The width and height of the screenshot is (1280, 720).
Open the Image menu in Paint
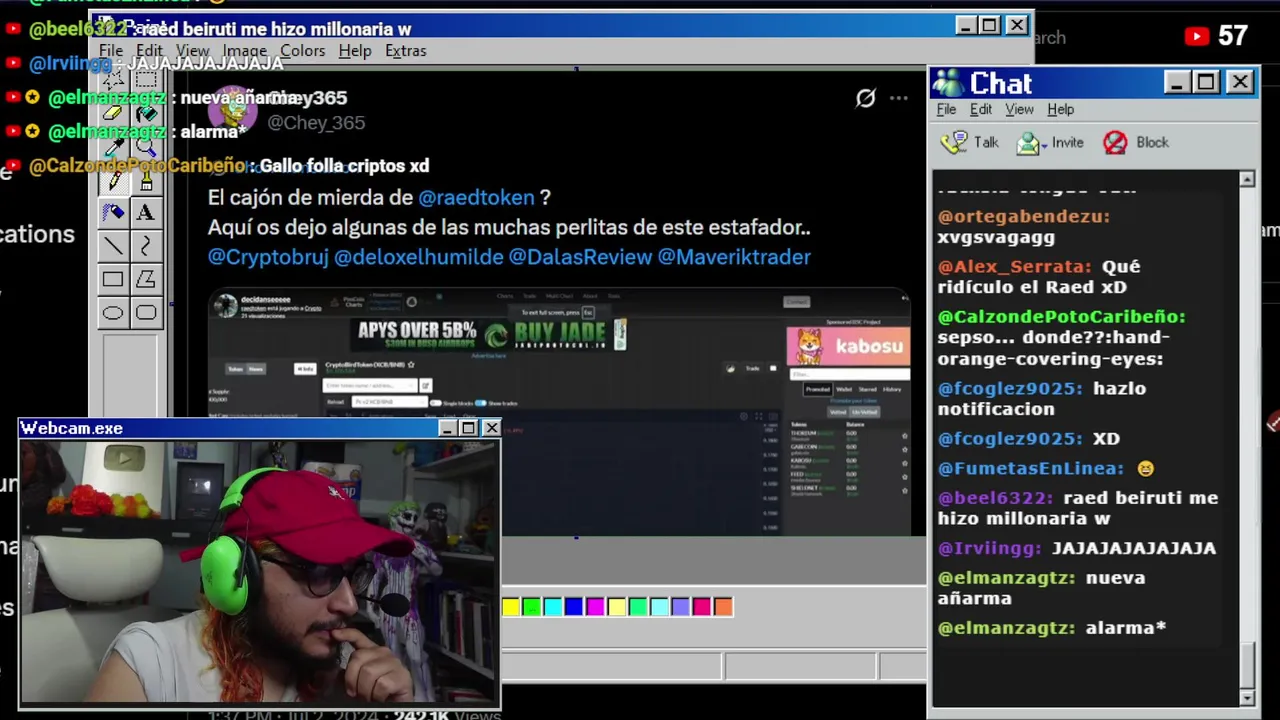tap(244, 51)
